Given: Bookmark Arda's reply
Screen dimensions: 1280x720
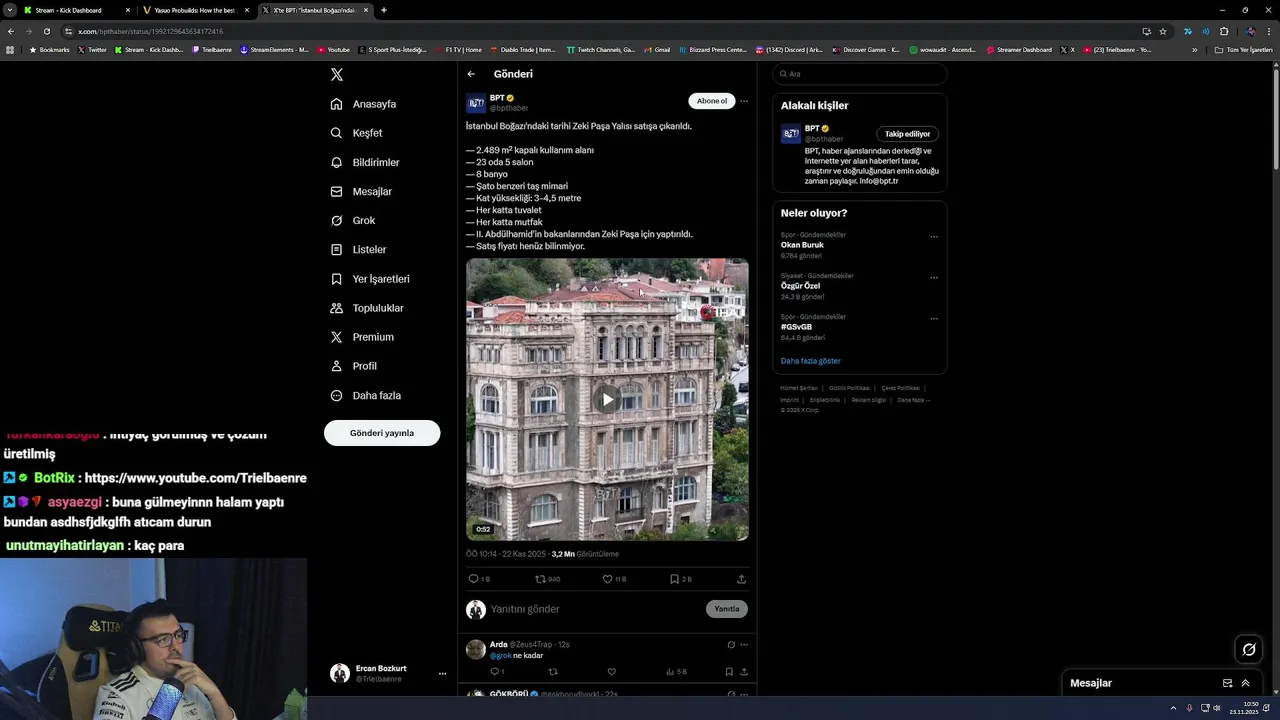Looking at the screenshot, I should (729, 672).
